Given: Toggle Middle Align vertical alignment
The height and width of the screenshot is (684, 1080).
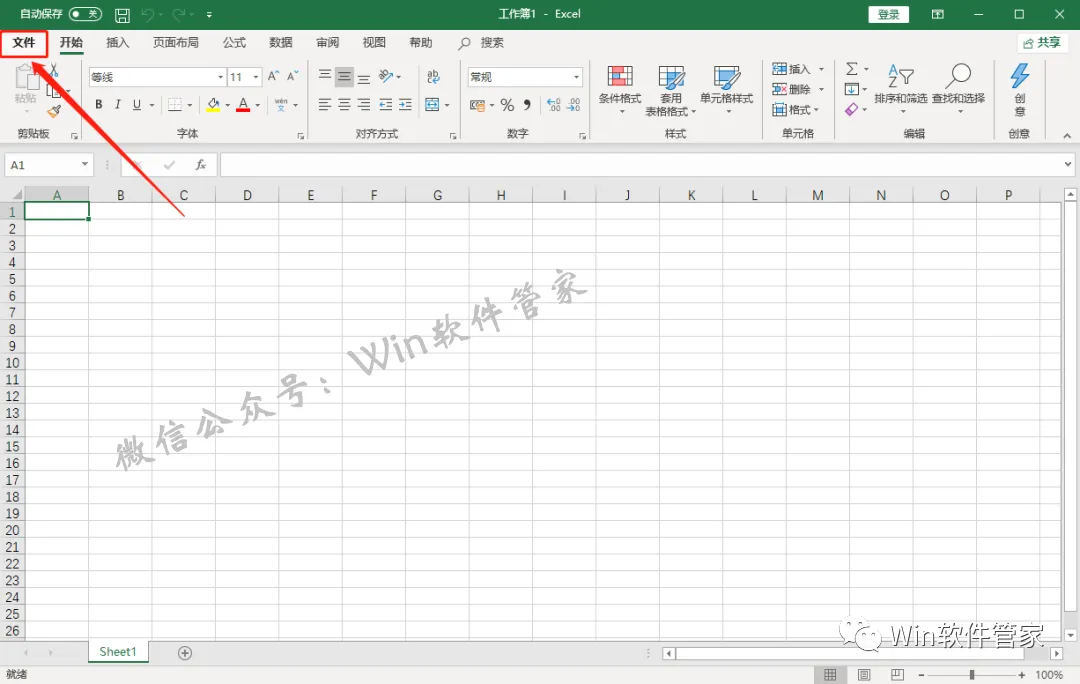Looking at the screenshot, I should tap(344, 76).
